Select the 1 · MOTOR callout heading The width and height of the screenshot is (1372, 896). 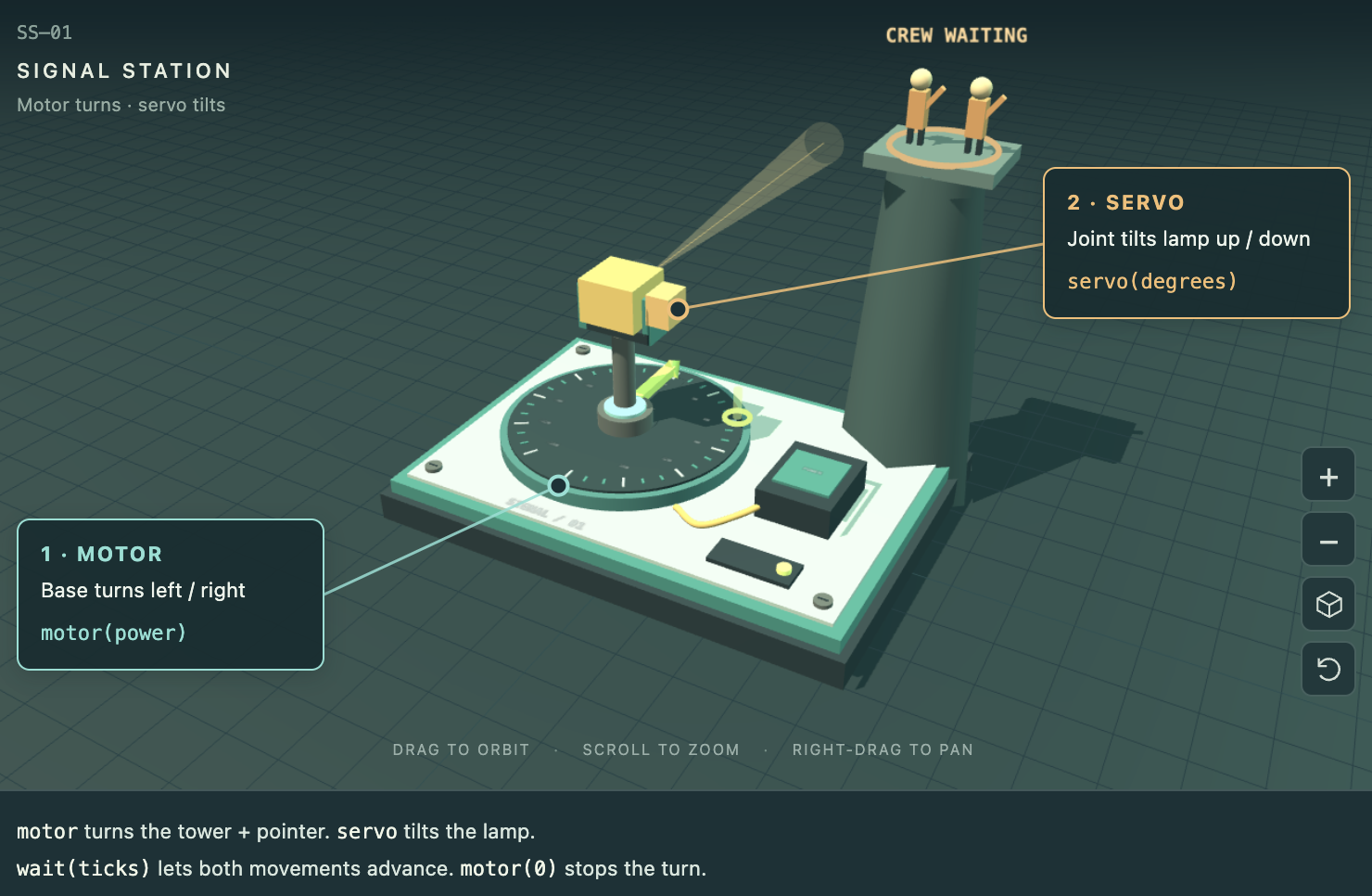102,554
